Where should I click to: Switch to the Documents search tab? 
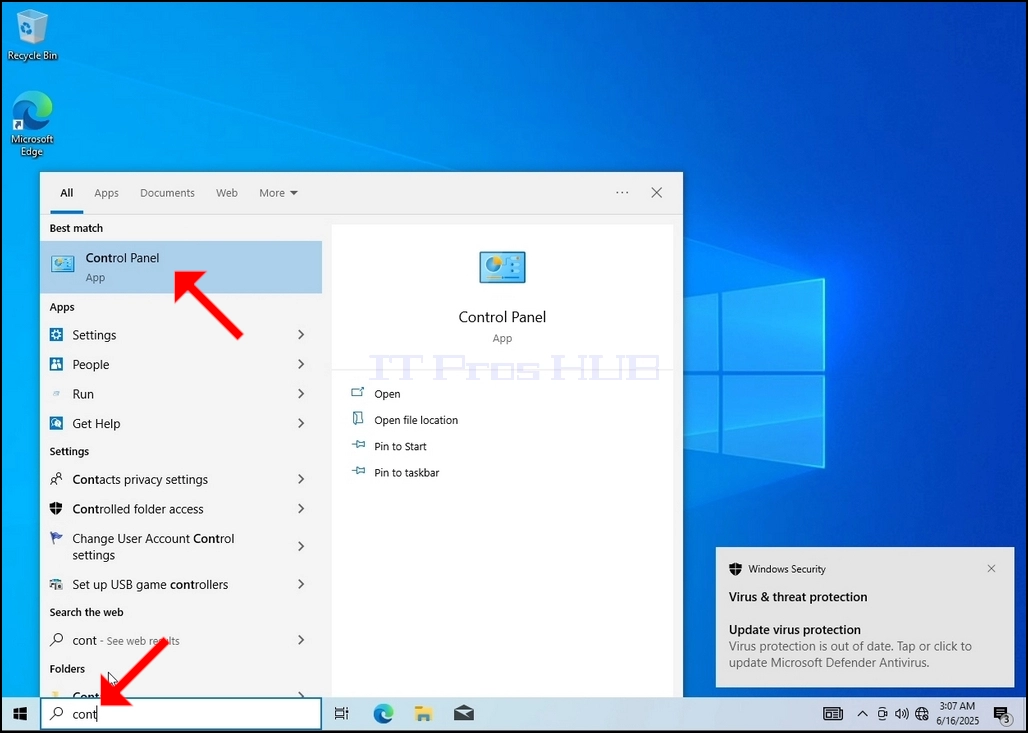click(167, 193)
